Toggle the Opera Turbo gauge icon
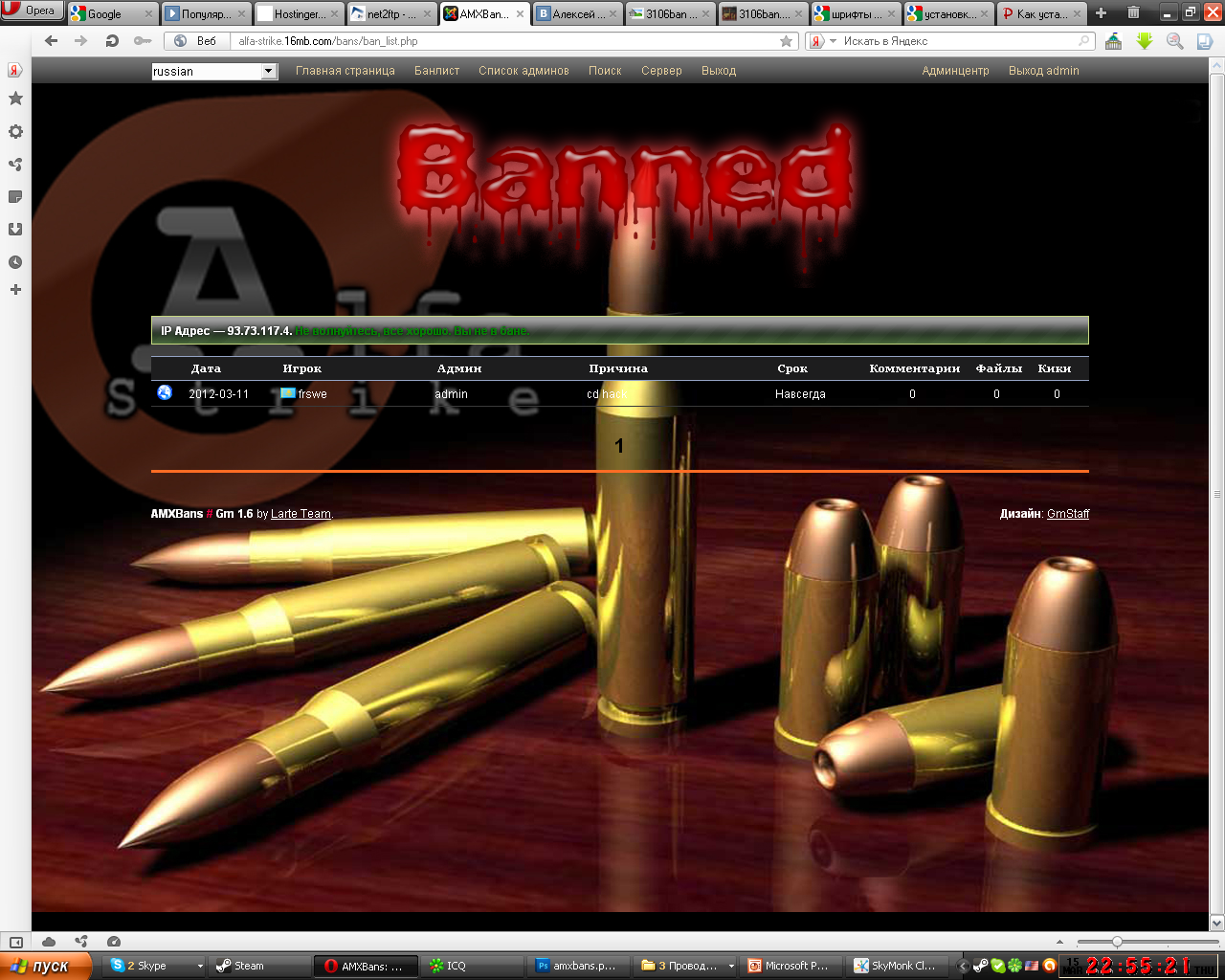The width and height of the screenshot is (1225, 980). (x=114, y=942)
